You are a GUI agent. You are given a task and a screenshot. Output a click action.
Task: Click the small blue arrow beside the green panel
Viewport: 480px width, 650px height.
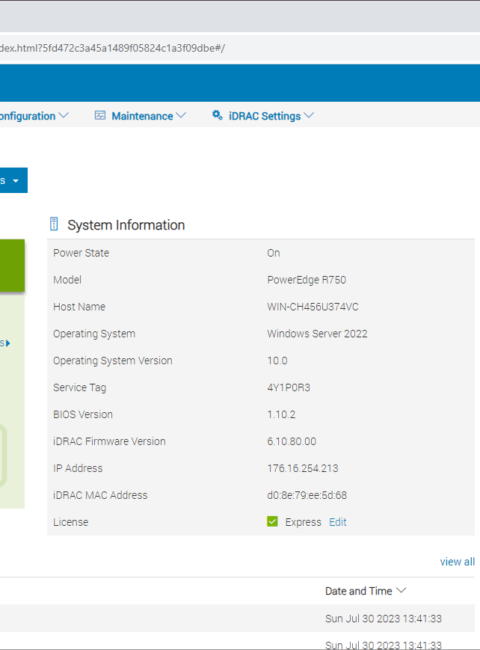click(x=8, y=343)
